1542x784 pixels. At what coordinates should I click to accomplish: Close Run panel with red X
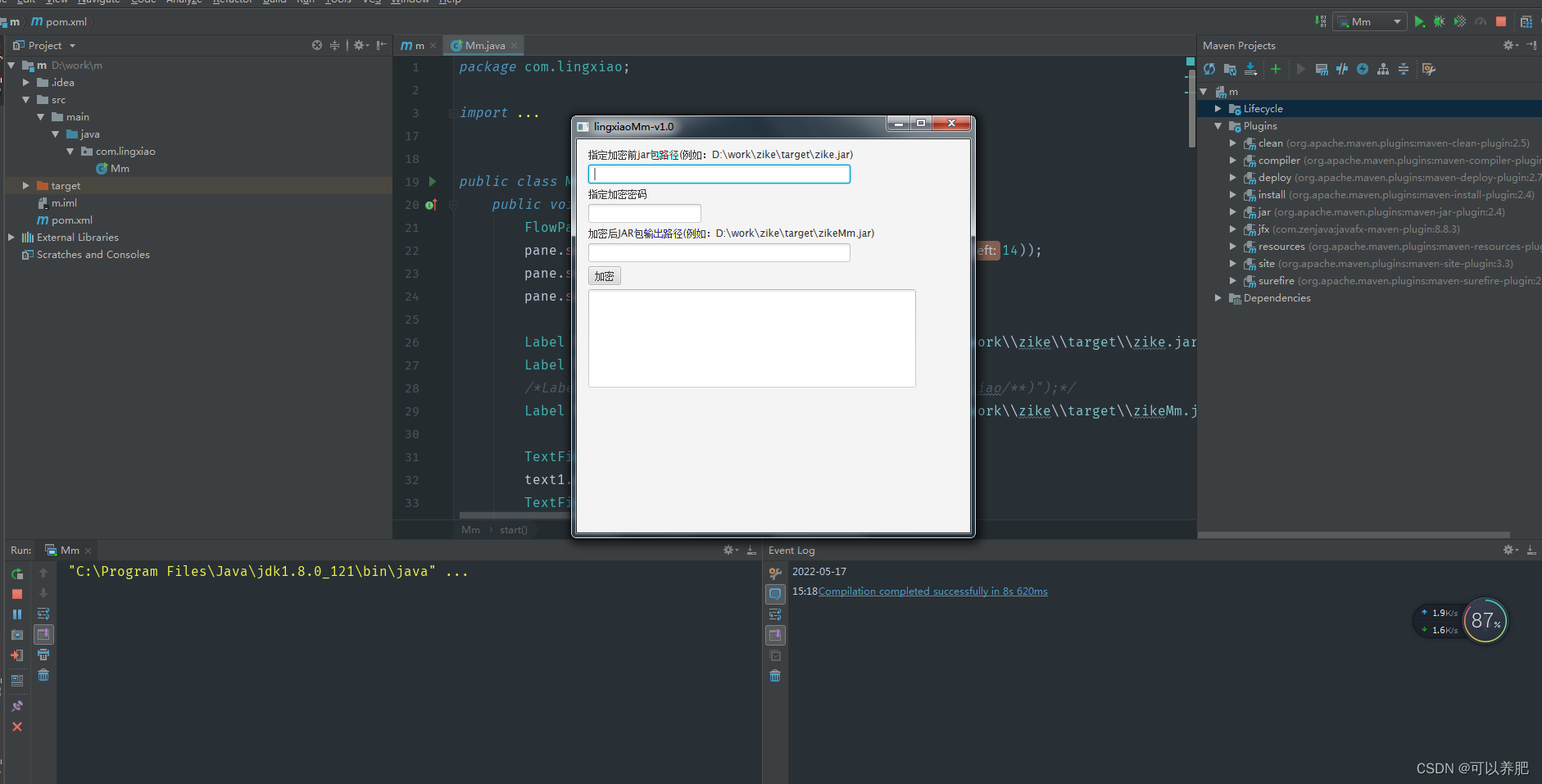click(x=17, y=727)
